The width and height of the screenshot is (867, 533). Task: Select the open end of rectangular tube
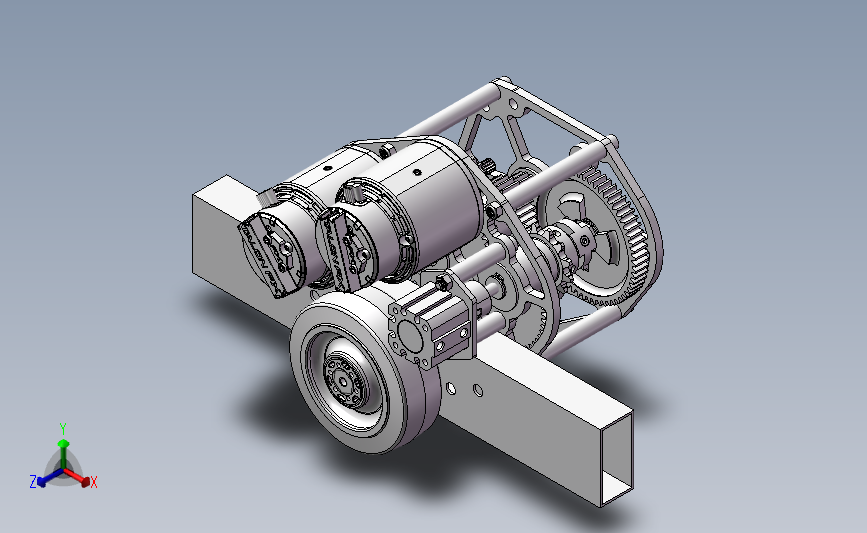click(617, 458)
